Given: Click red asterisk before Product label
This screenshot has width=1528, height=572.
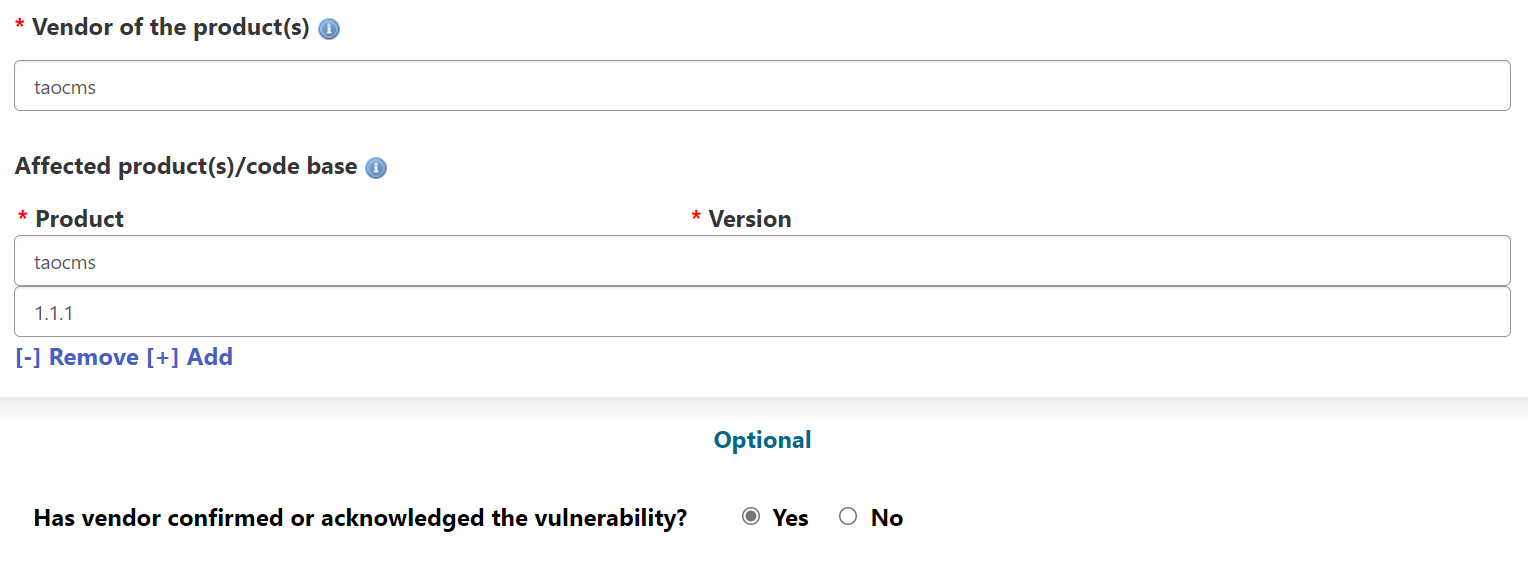Looking at the screenshot, I should click(23, 217).
